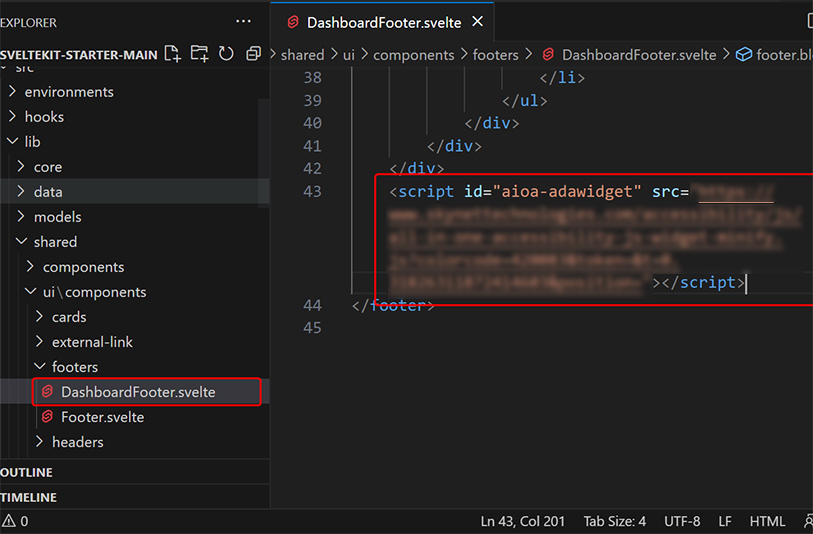Viewport: 813px width, 534px height.
Task: Collapse all folders in Explorer
Action: coord(253,54)
